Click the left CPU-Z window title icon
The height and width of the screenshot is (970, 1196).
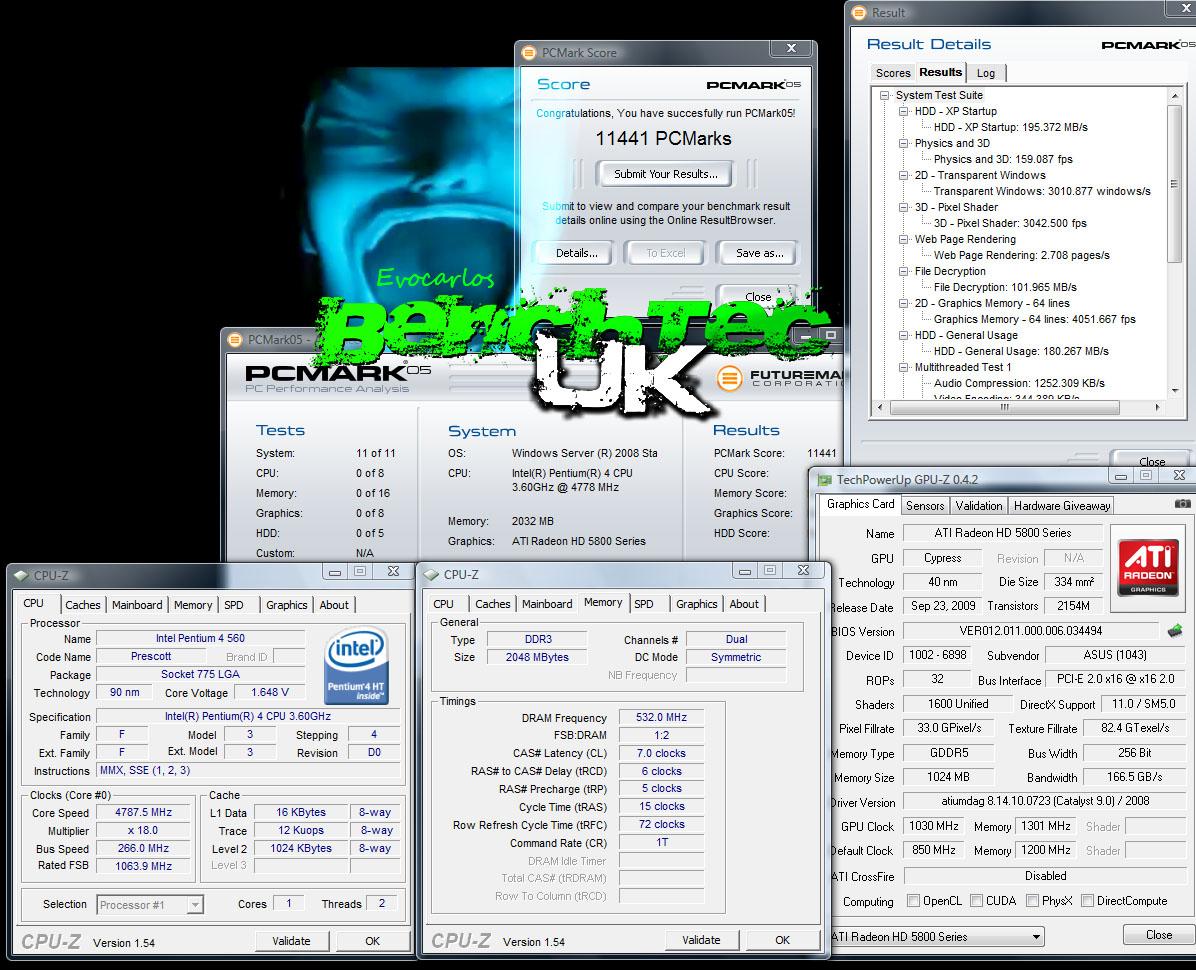pos(21,575)
